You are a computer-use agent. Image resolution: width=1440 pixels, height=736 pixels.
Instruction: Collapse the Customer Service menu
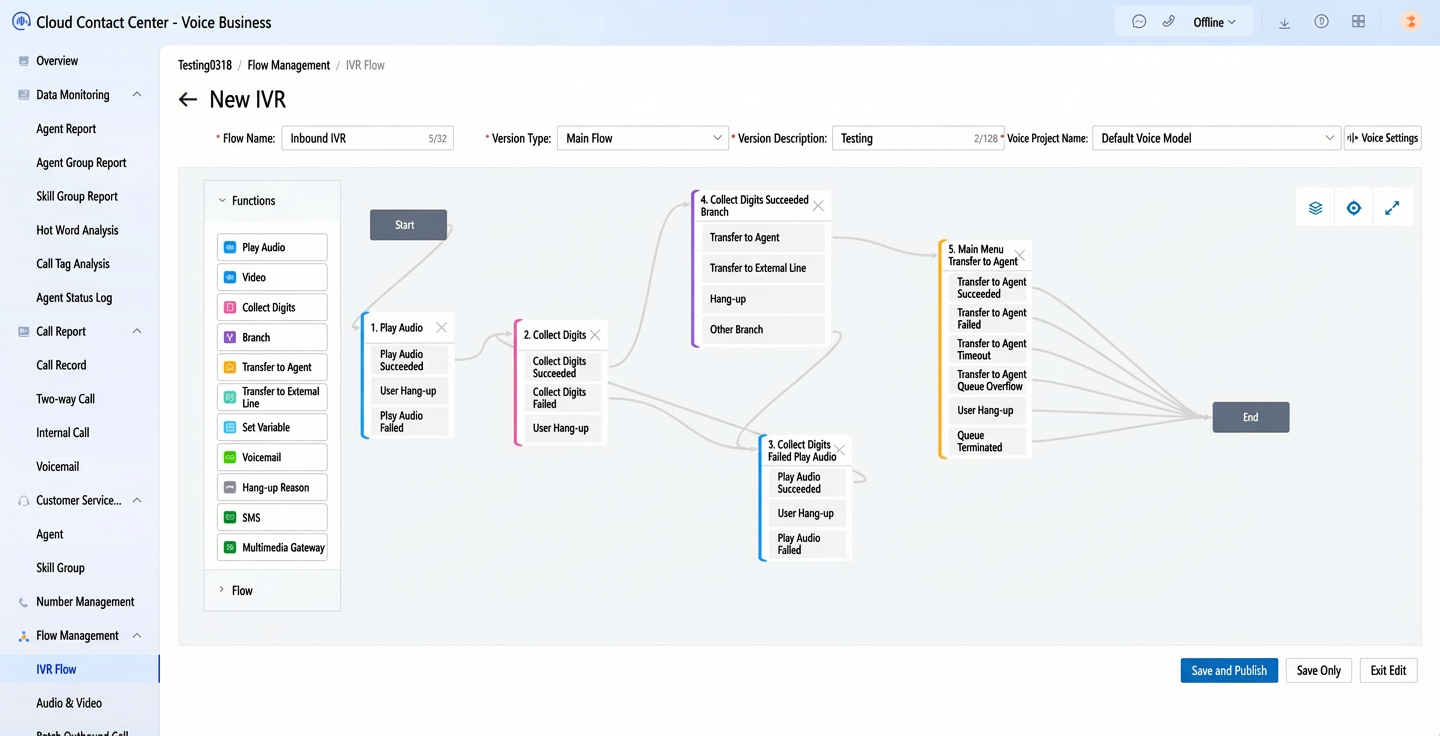[137, 500]
